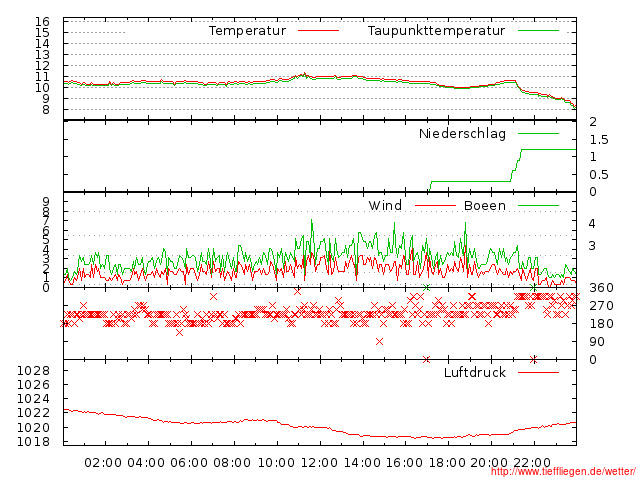Click the 1026 pressure axis value
The width and height of the screenshot is (640, 480).
(33, 385)
